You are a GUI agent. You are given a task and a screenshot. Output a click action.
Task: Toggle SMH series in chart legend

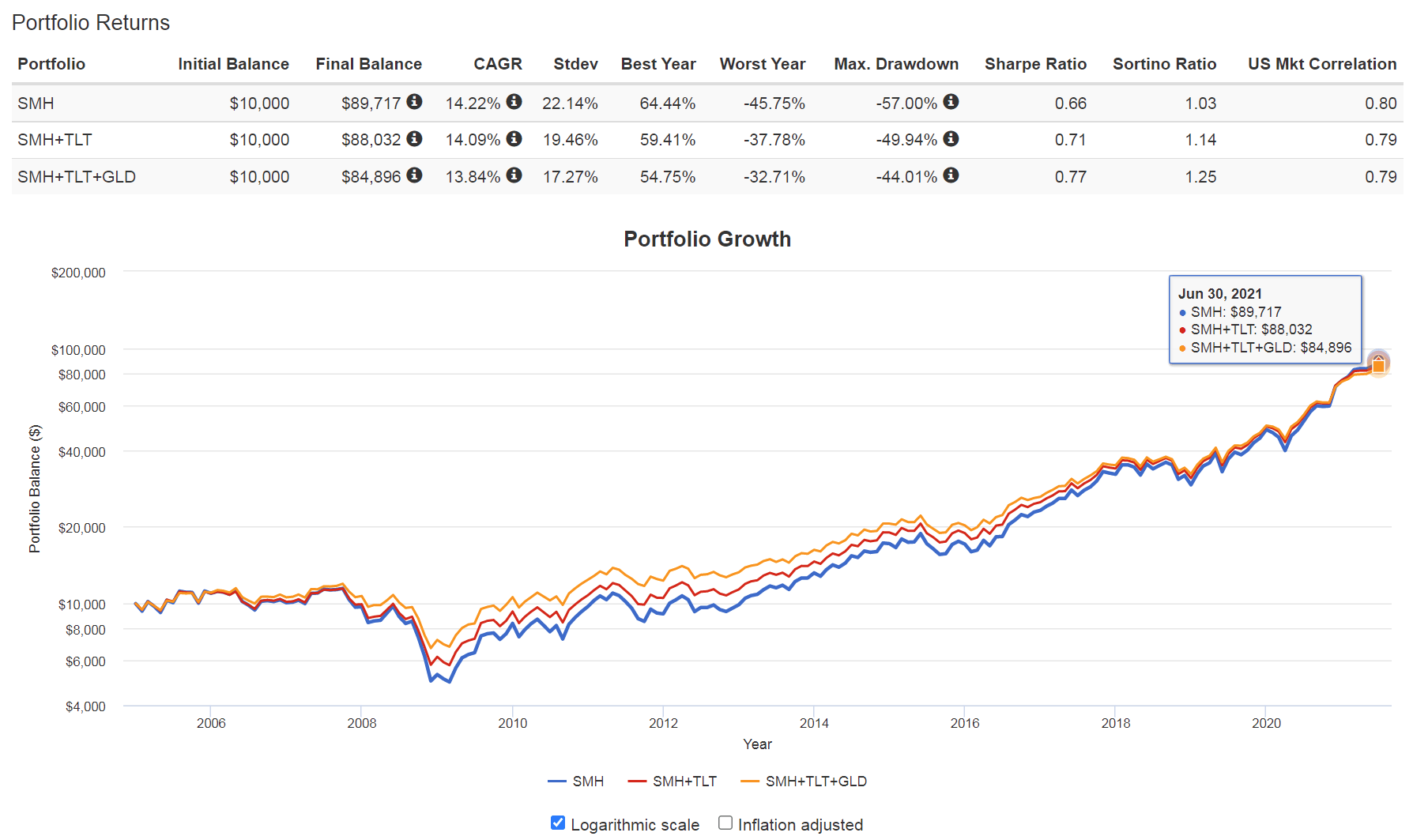click(x=576, y=782)
